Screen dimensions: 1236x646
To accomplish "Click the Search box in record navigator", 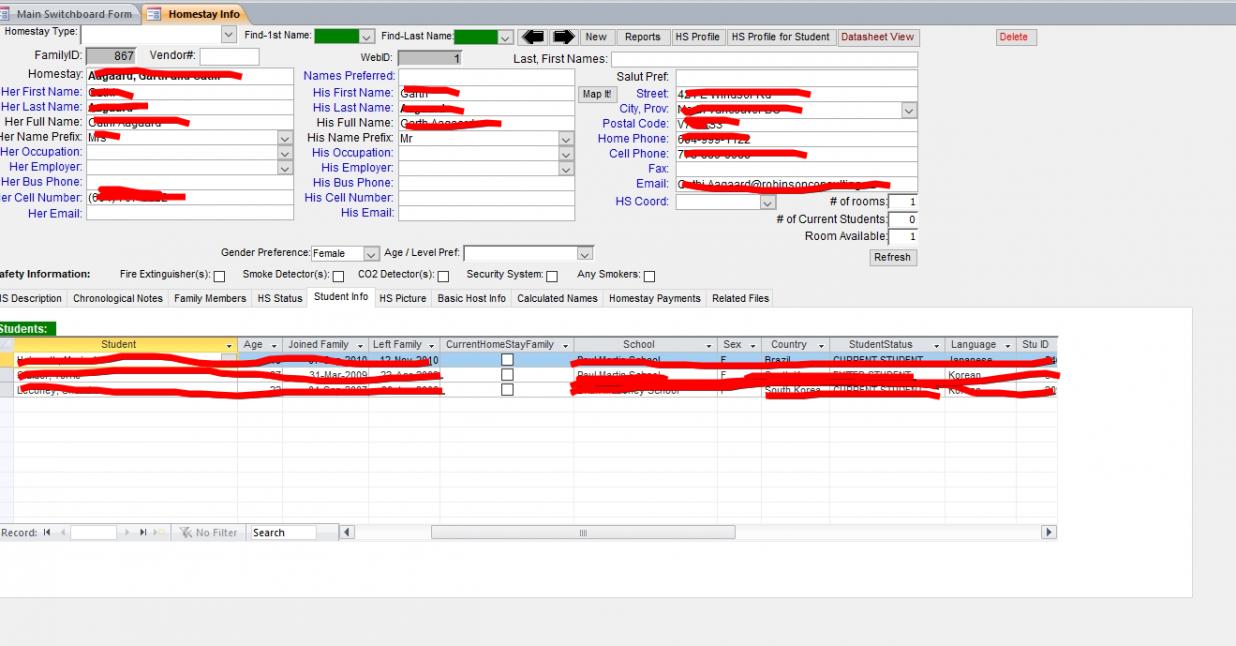I will (283, 533).
